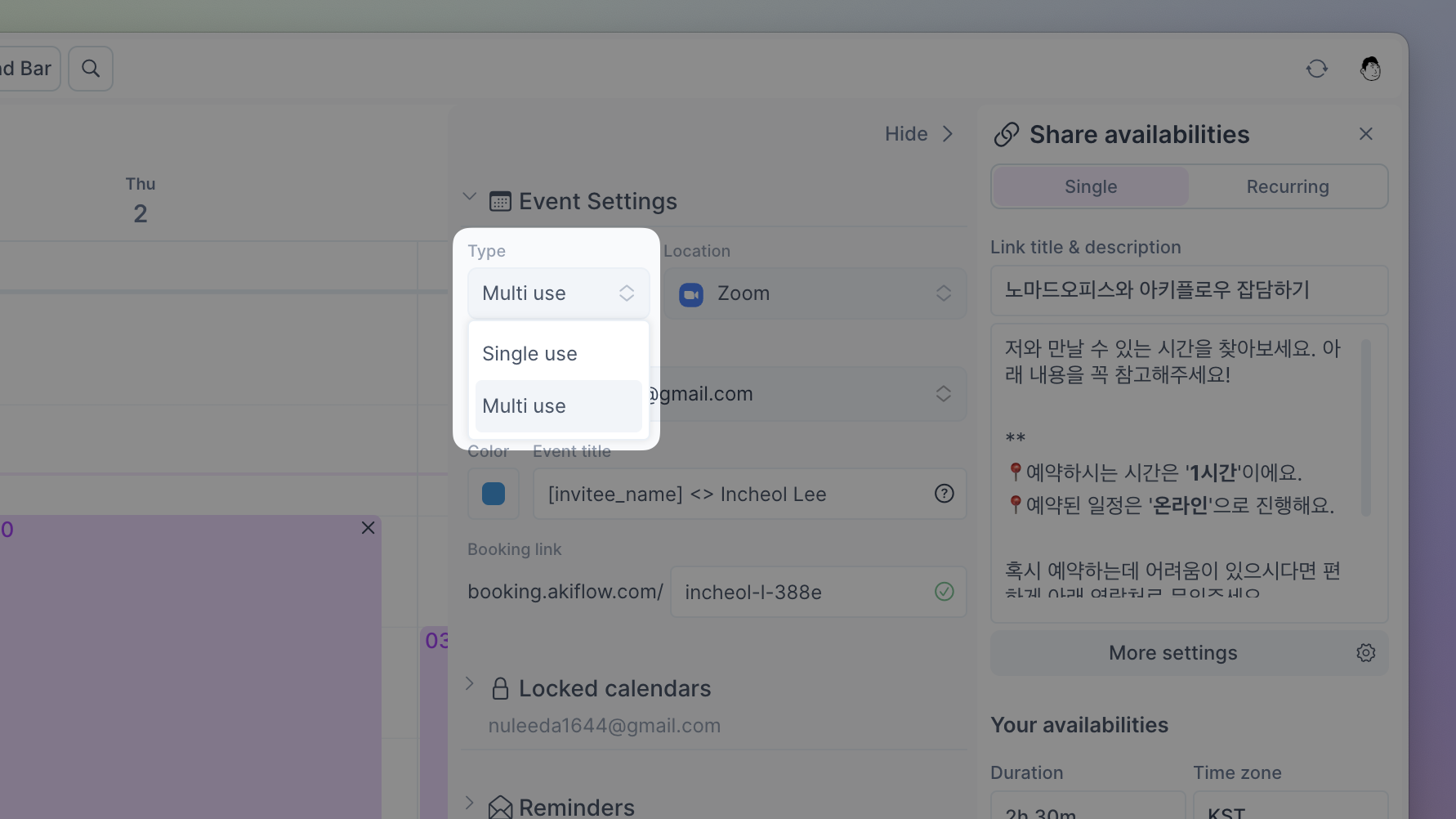
Task: Click the Locked calendars lock icon
Action: [500, 688]
